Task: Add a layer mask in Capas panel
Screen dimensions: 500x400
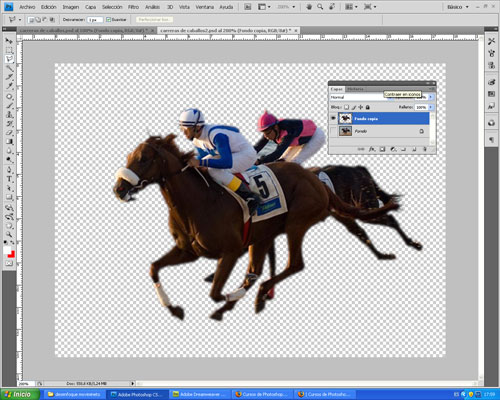Action: (x=382, y=149)
